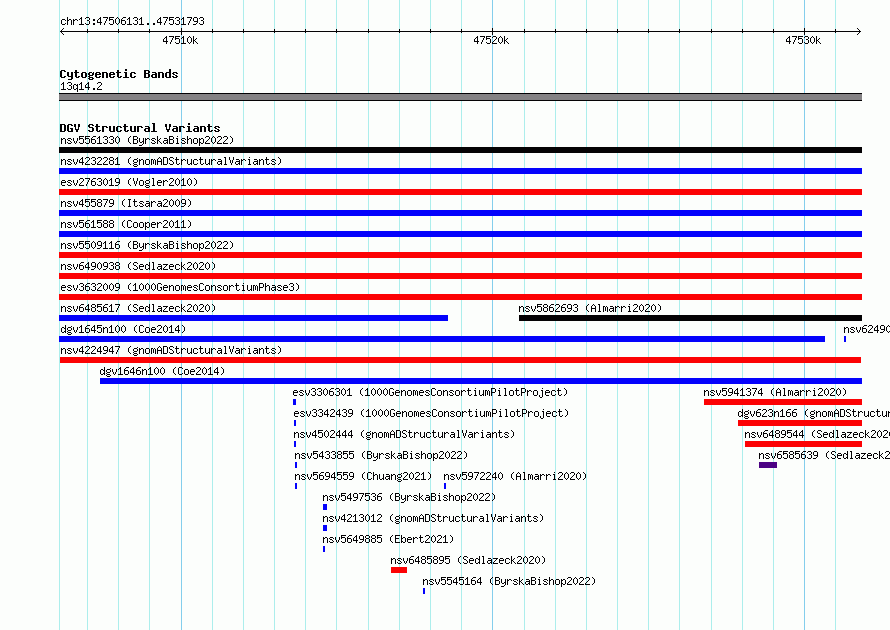This screenshot has height=630, width=890.
Task: Click the nsv5972240 (Almarri2020) label
Action: [x=515, y=476]
